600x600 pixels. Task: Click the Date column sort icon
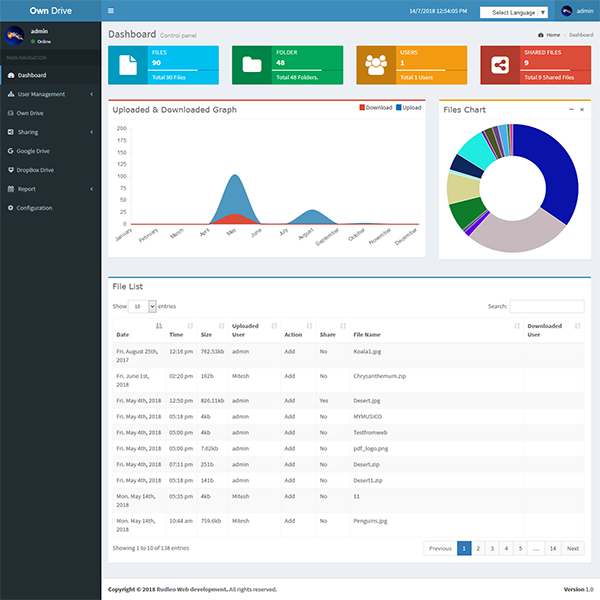coord(159,326)
